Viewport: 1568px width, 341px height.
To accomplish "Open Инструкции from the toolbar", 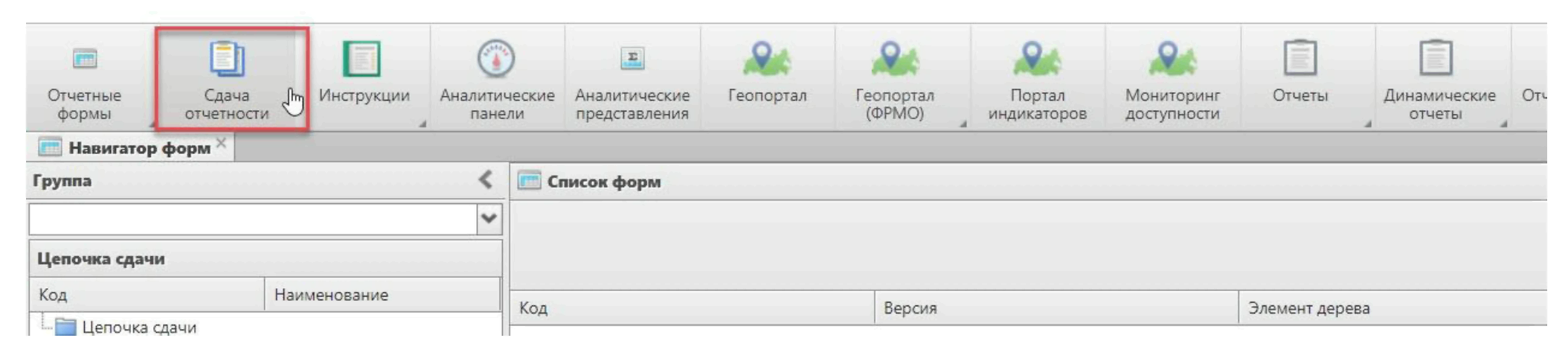I will coord(362,60).
